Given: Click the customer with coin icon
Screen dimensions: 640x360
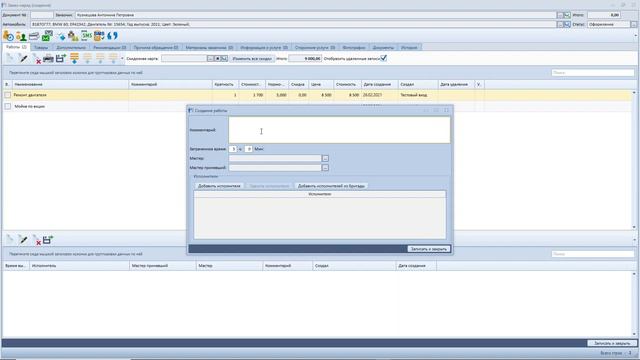Looking at the screenshot, I should pyautogui.click(x=21, y=36).
